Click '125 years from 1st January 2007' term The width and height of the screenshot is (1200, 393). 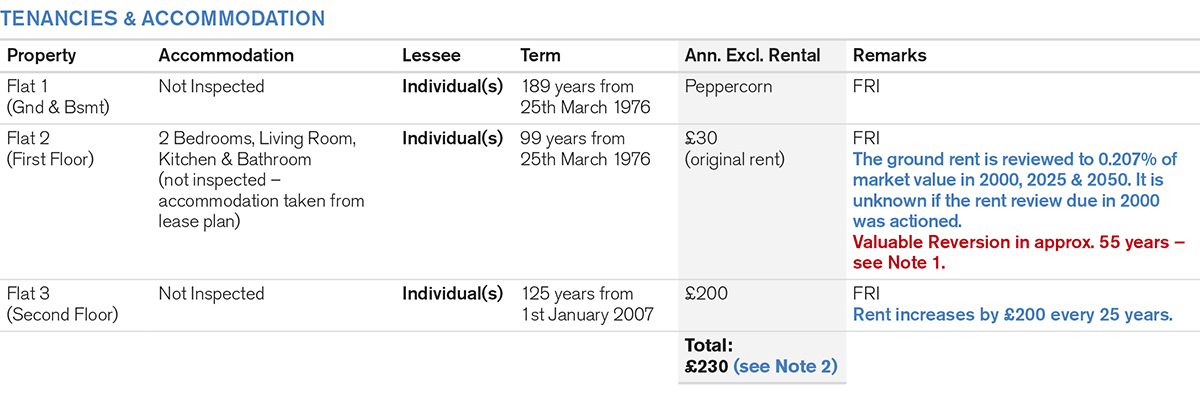(588, 303)
